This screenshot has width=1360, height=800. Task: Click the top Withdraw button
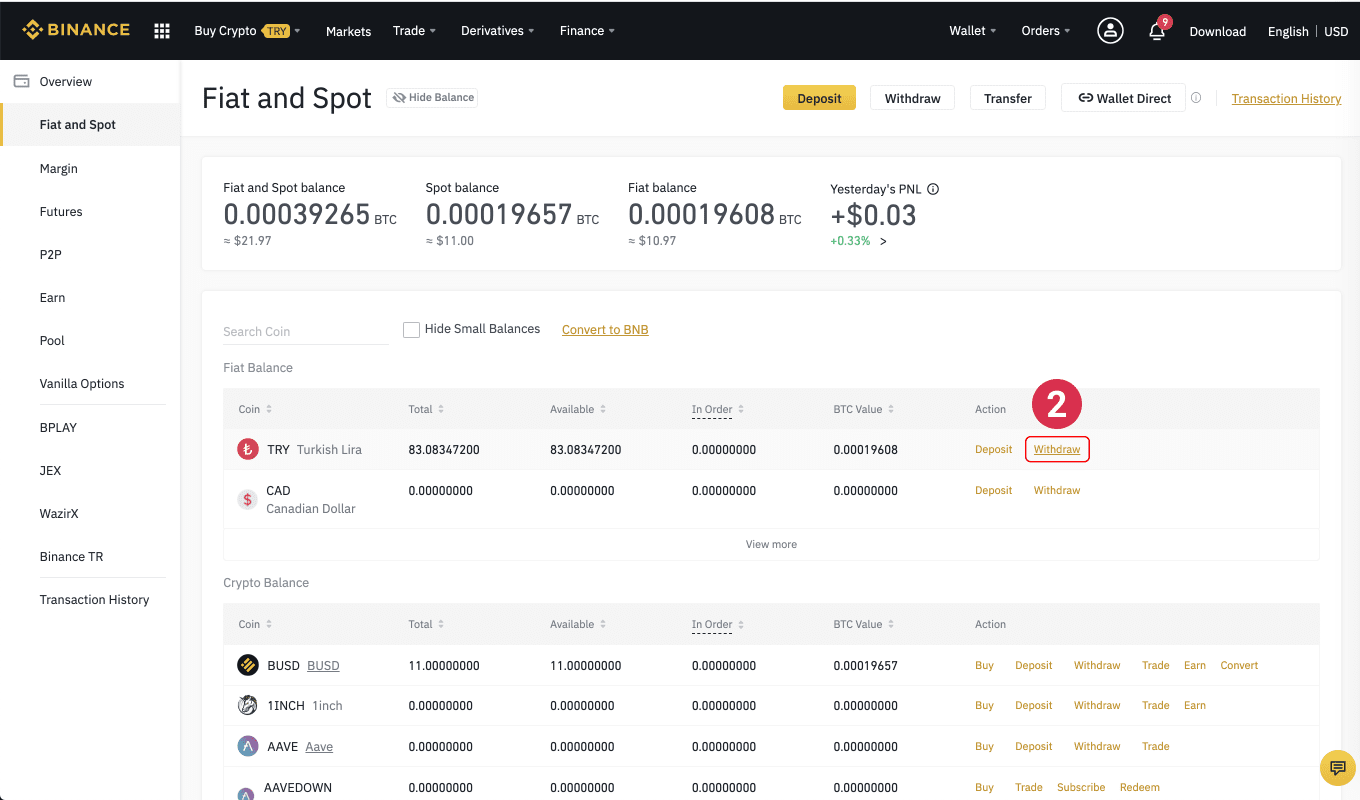[x=912, y=98]
